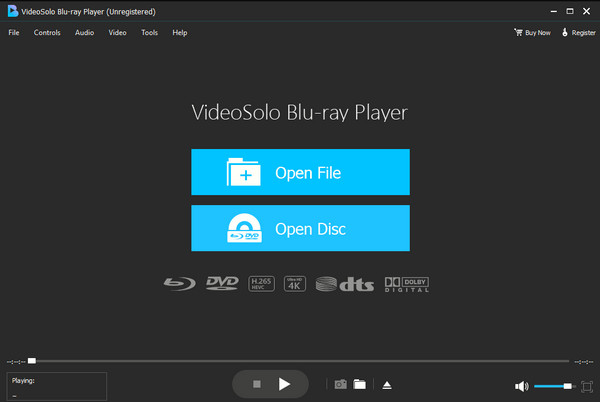Enter full screen with the fullscreen icon
This screenshot has height=402, width=600.
[x=587, y=387]
